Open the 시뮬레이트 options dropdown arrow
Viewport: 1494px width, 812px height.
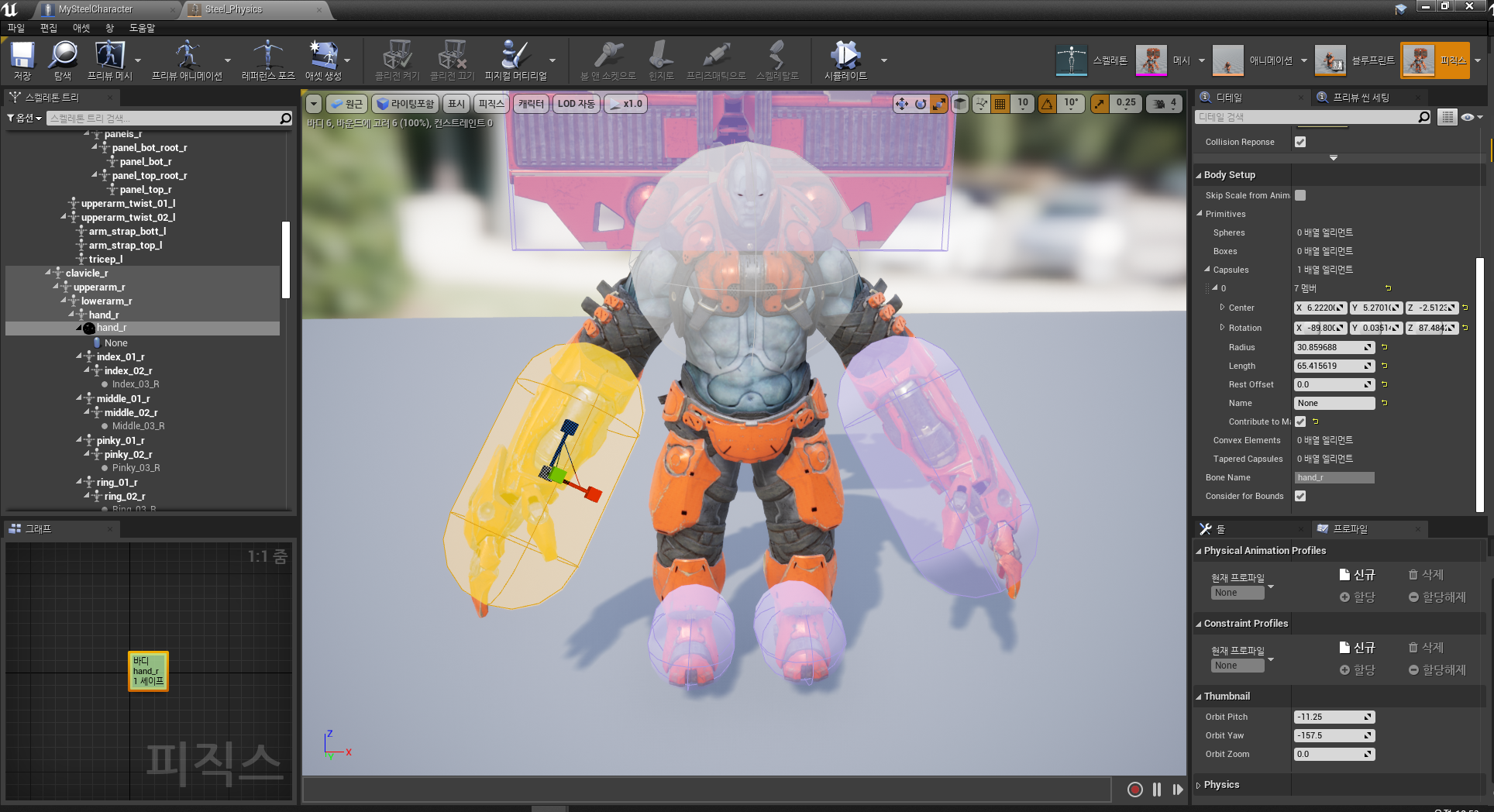click(883, 60)
